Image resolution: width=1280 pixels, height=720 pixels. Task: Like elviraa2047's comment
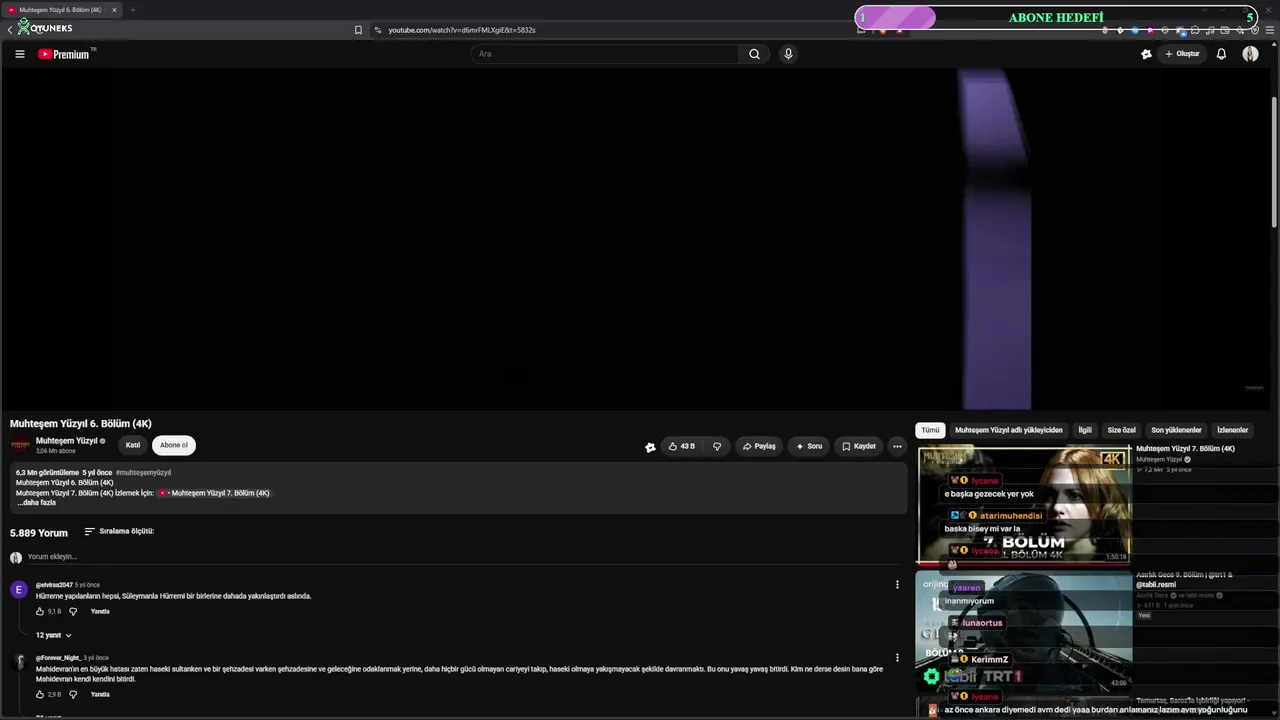40,612
